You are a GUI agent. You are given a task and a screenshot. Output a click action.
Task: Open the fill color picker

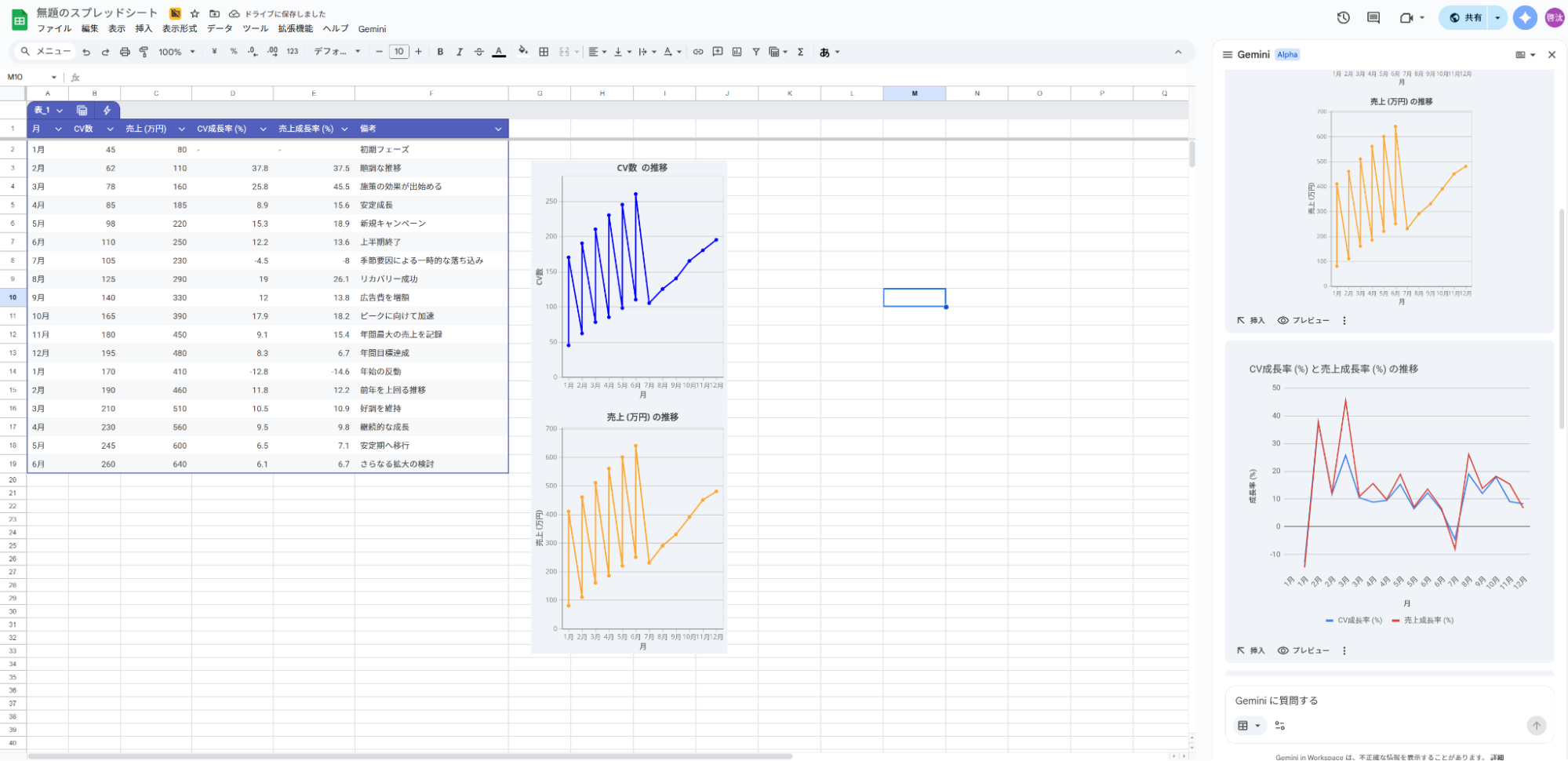(x=522, y=52)
